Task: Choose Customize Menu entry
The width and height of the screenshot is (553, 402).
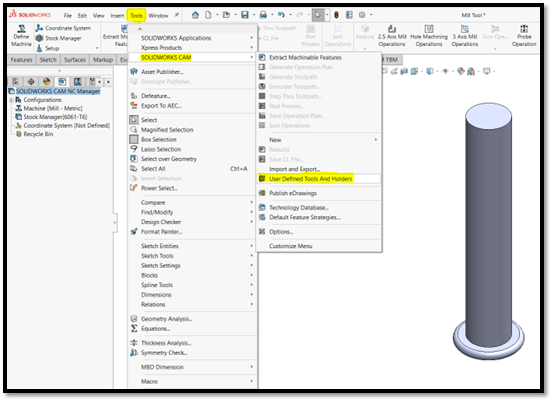Action: coord(319,246)
